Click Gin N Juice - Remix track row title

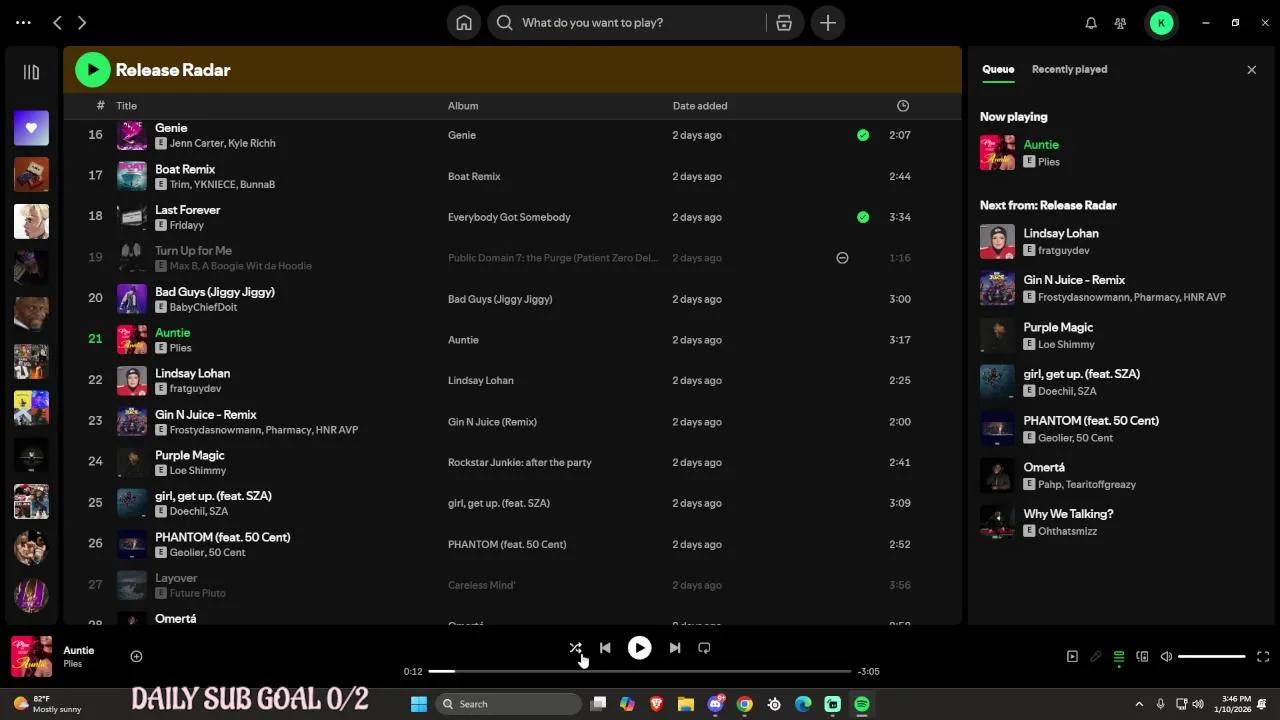point(206,414)
